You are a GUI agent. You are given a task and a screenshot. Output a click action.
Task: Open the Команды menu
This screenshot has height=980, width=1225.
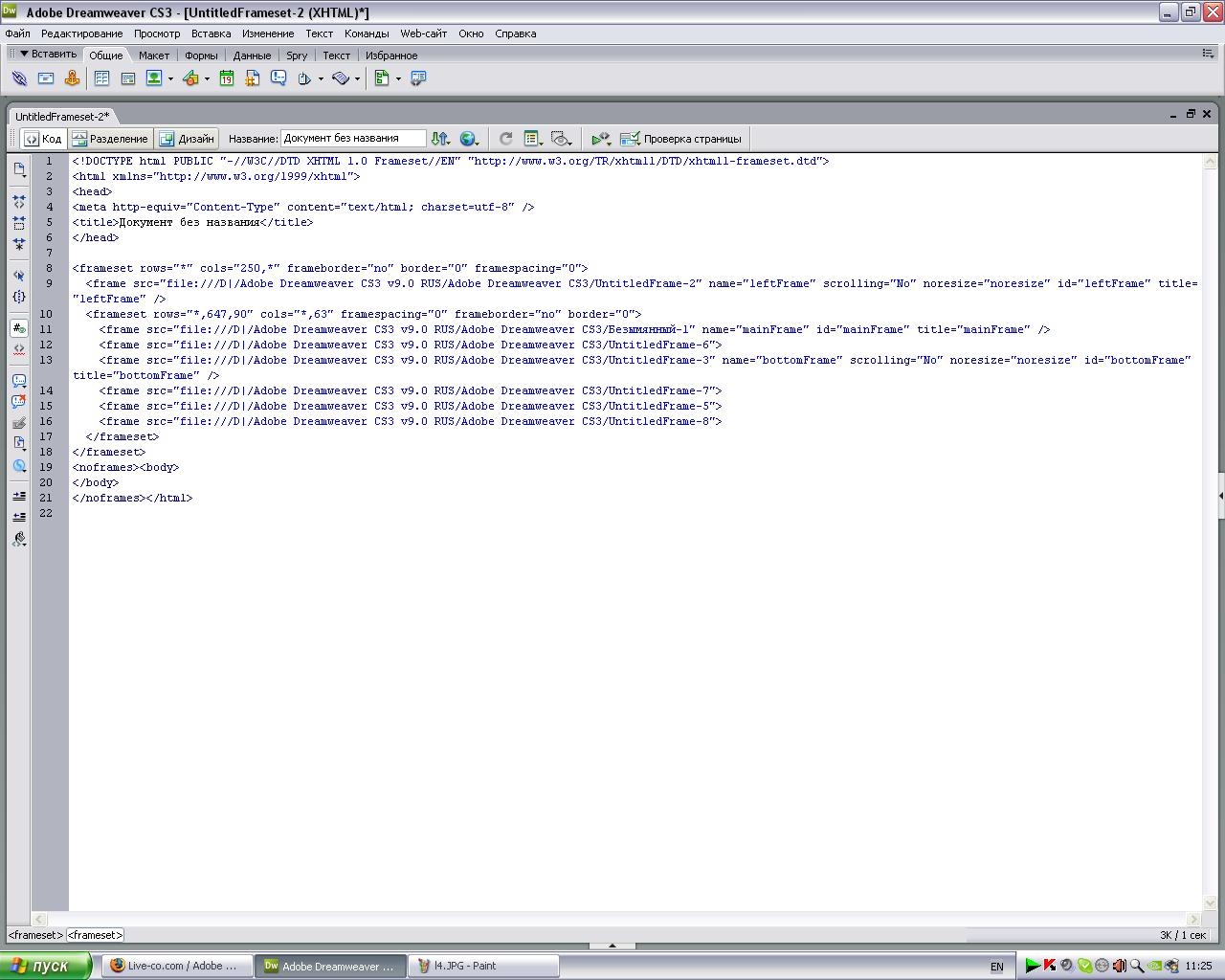366,33
